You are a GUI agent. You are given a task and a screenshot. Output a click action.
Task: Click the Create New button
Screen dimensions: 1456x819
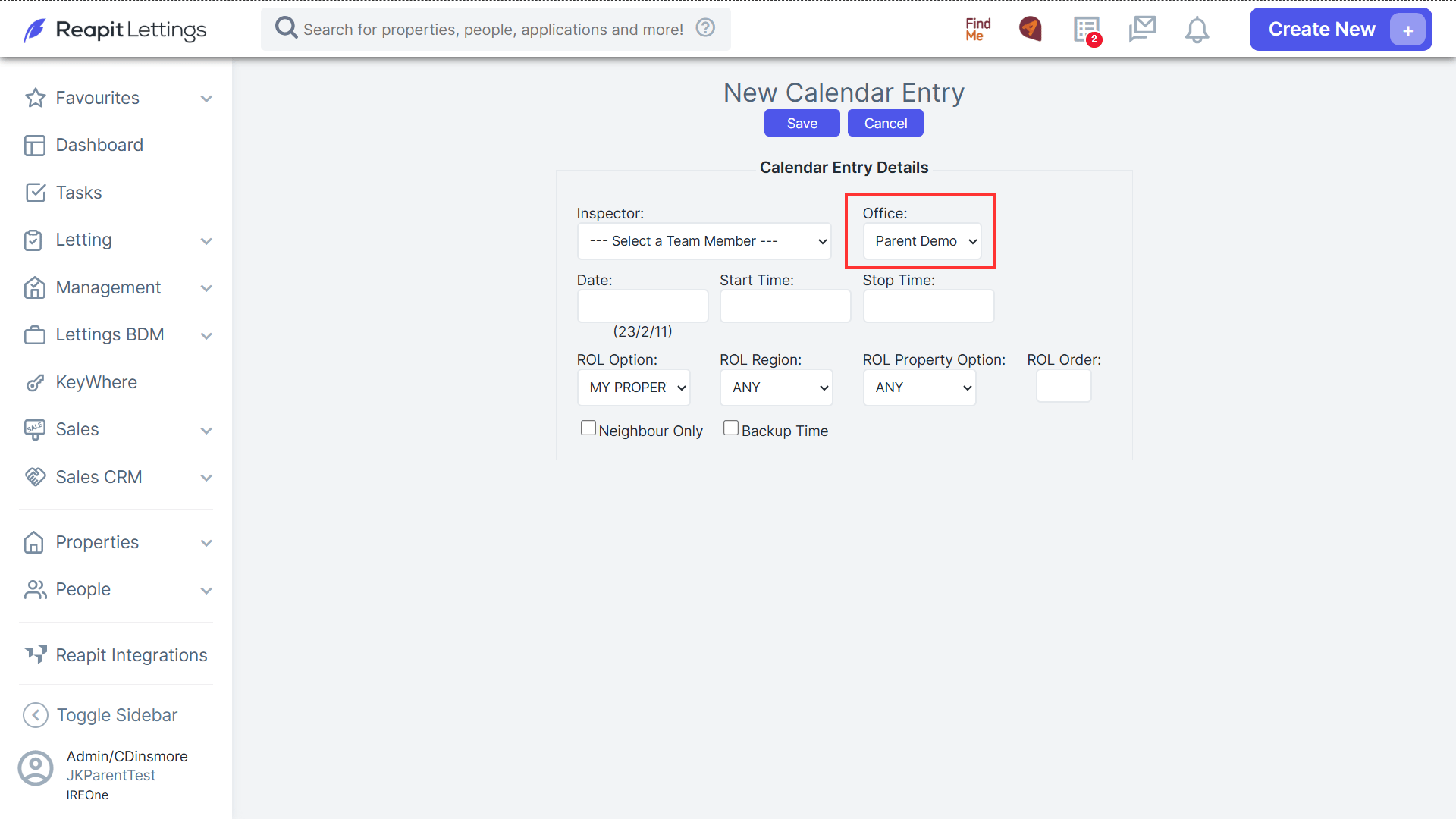coord(1340,30)
